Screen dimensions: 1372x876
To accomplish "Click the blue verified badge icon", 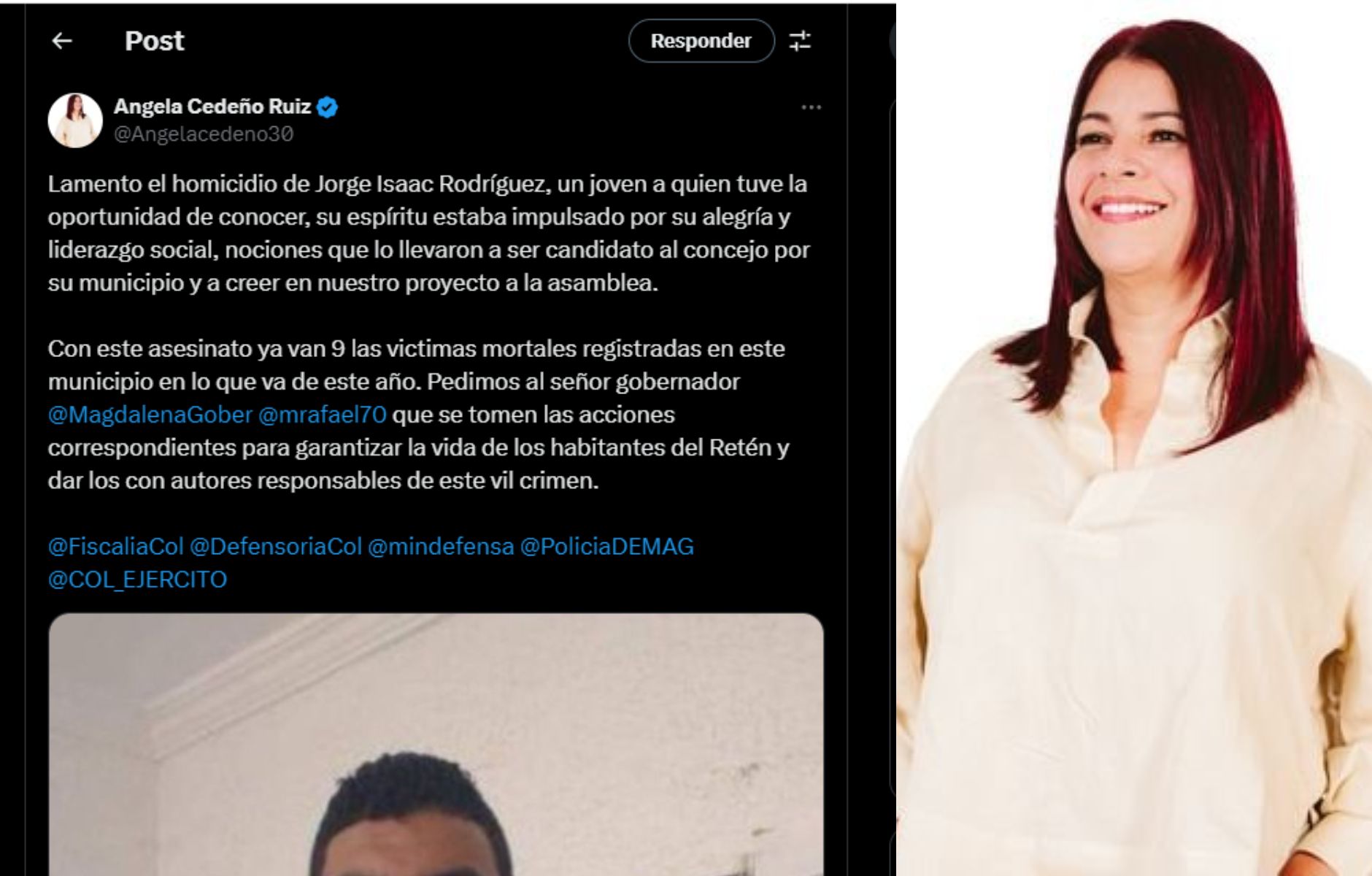I will 327,107.
